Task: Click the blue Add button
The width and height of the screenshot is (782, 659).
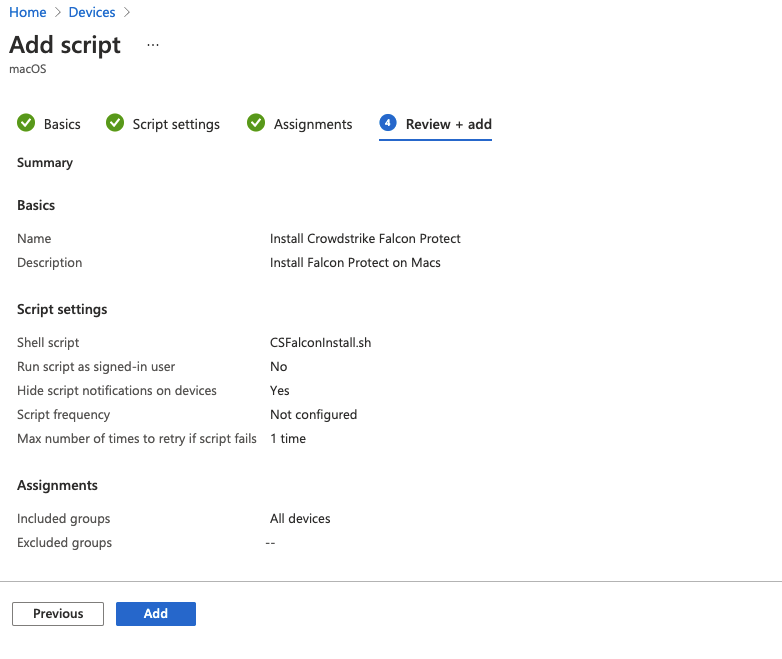Action: pos(156,614)
